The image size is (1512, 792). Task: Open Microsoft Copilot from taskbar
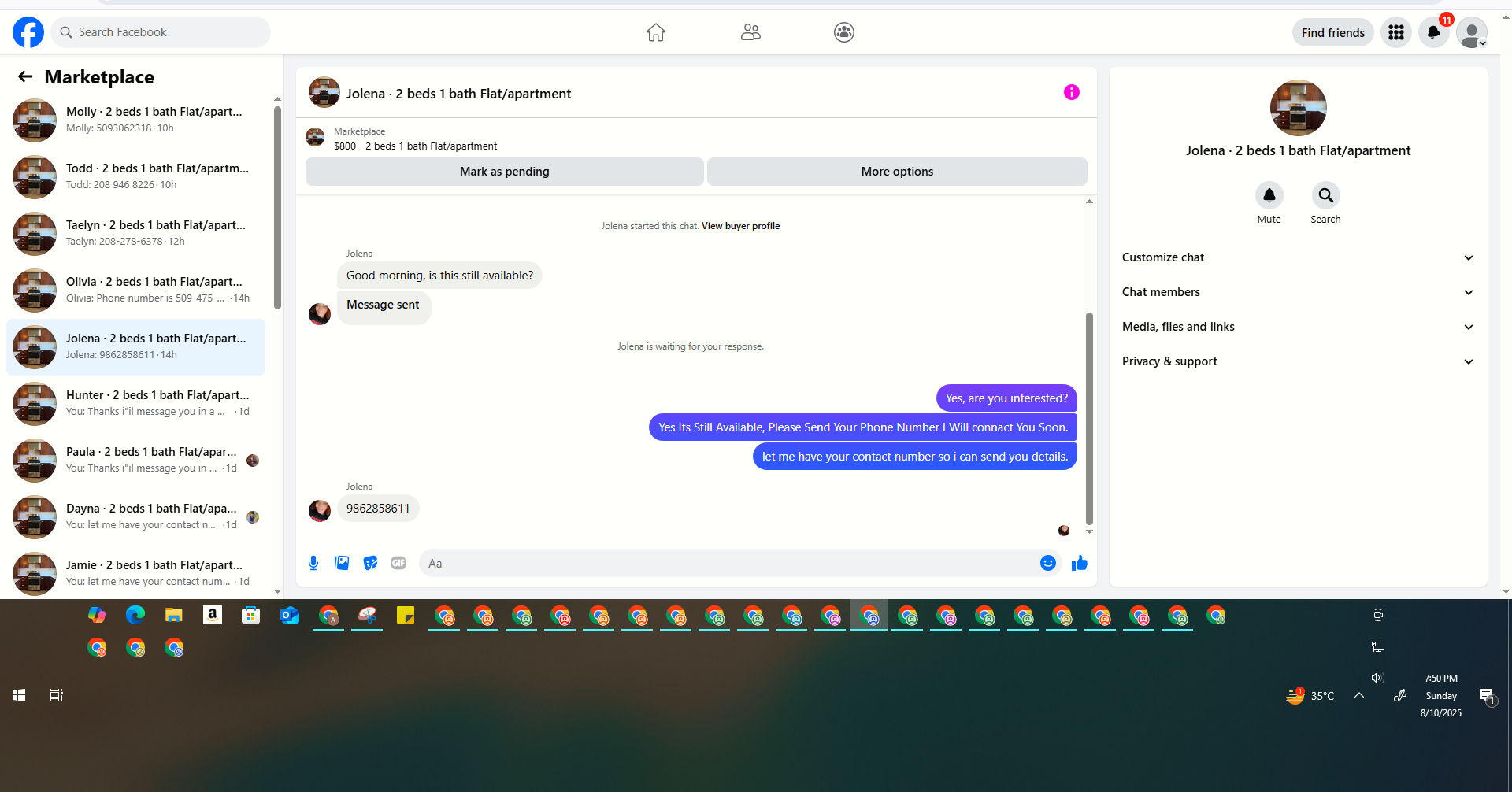coord(97,615)
